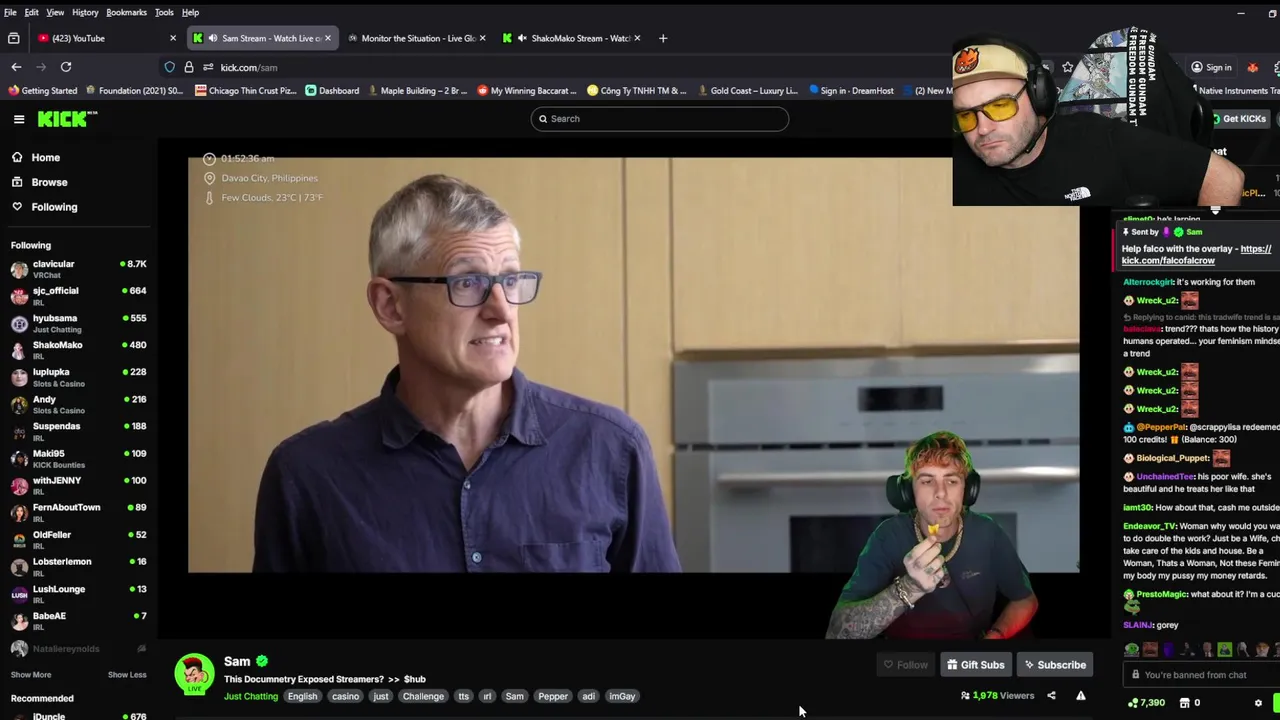Viewport: 1280px width, 720px height.
Task: Report stream using warning triangle icon
Action: [x=1081, y=696]
